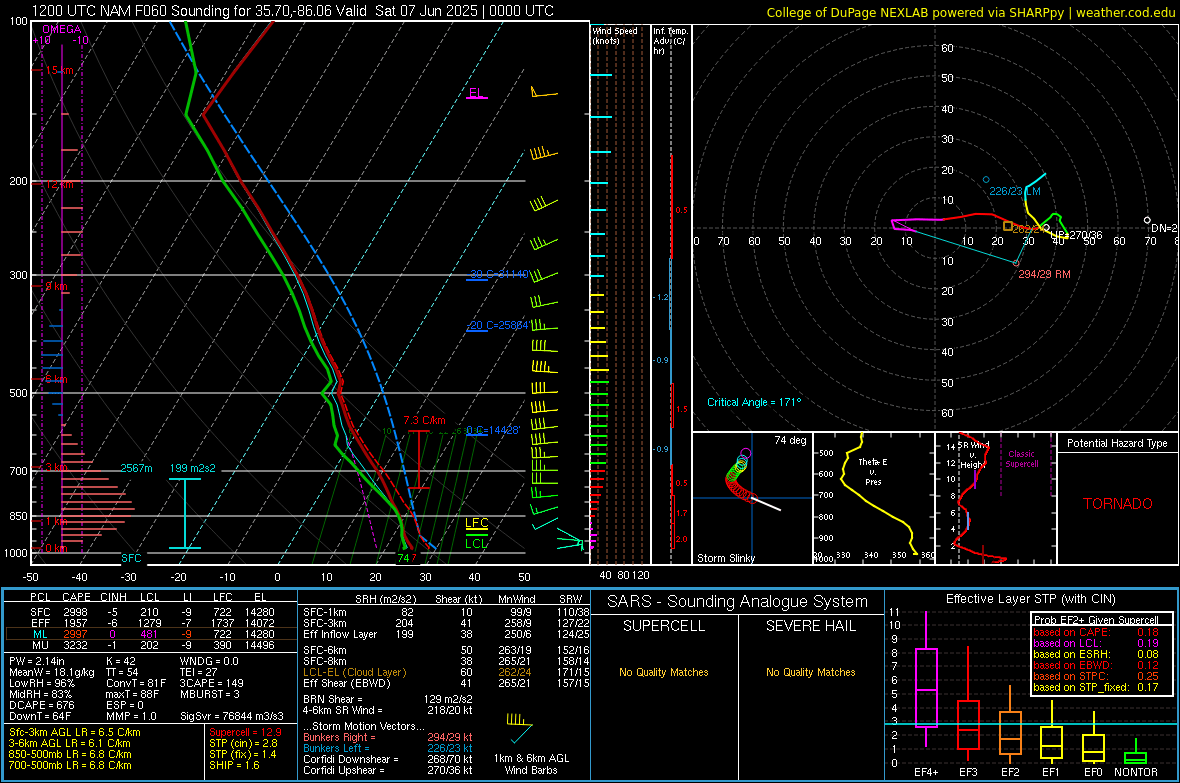Image resolution: width=1180 pixels, height=783 pixels.
Task: Click the STP (cin) = 2.8 value
Action: tap(243, 743)
